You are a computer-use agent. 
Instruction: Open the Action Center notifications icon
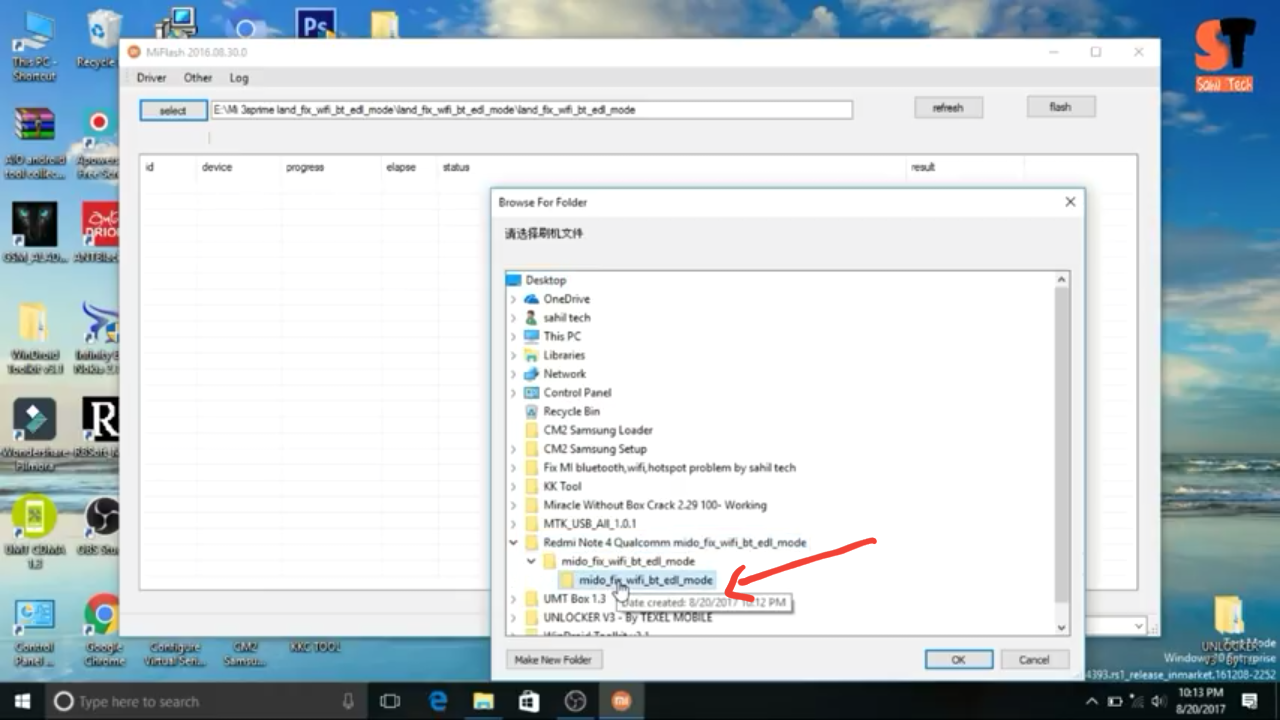point(1249,701)
